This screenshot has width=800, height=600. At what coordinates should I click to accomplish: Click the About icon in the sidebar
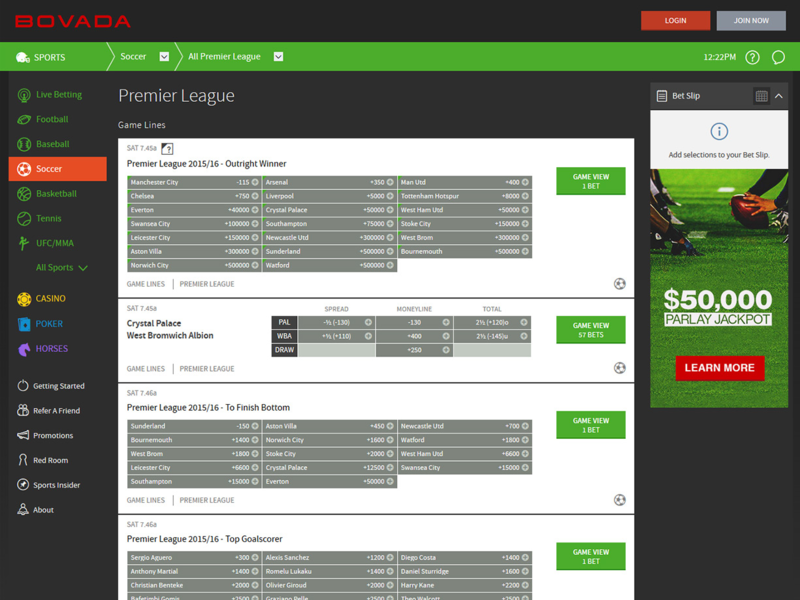(x=22, y=509)
